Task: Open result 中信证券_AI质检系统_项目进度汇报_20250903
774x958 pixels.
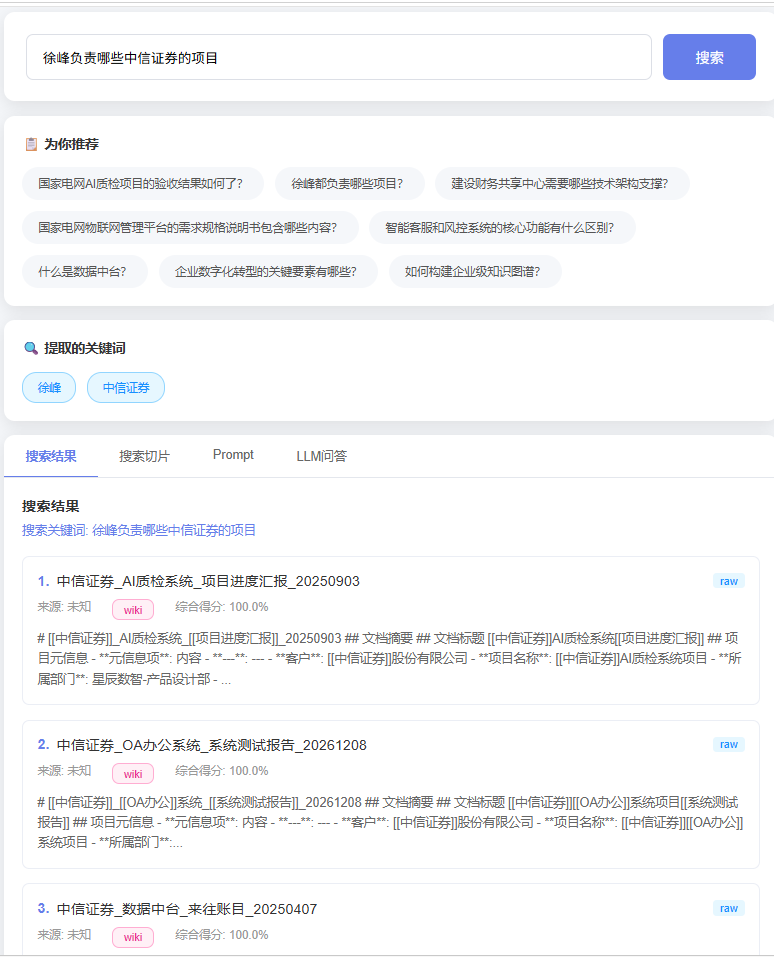Action: [208, 581]
